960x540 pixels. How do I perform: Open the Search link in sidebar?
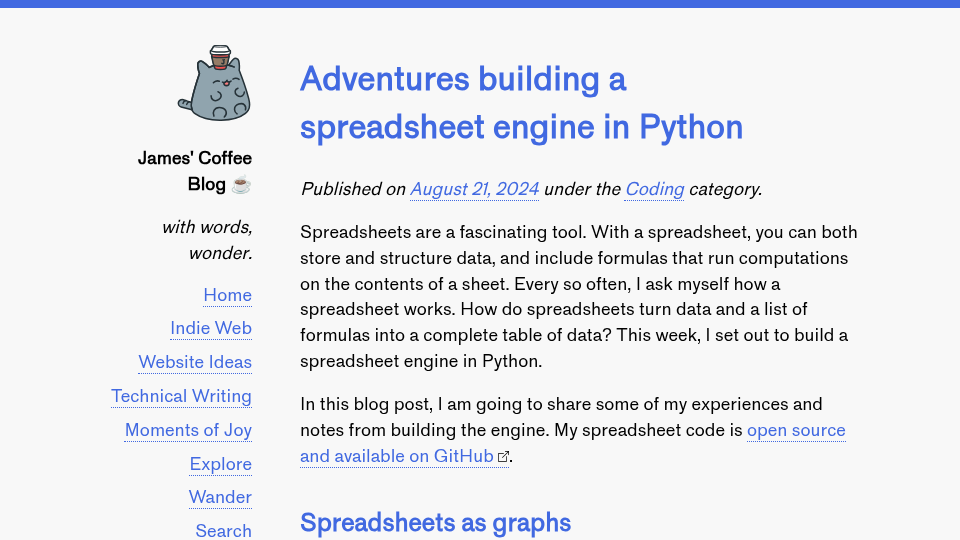(x=223, y=531)
